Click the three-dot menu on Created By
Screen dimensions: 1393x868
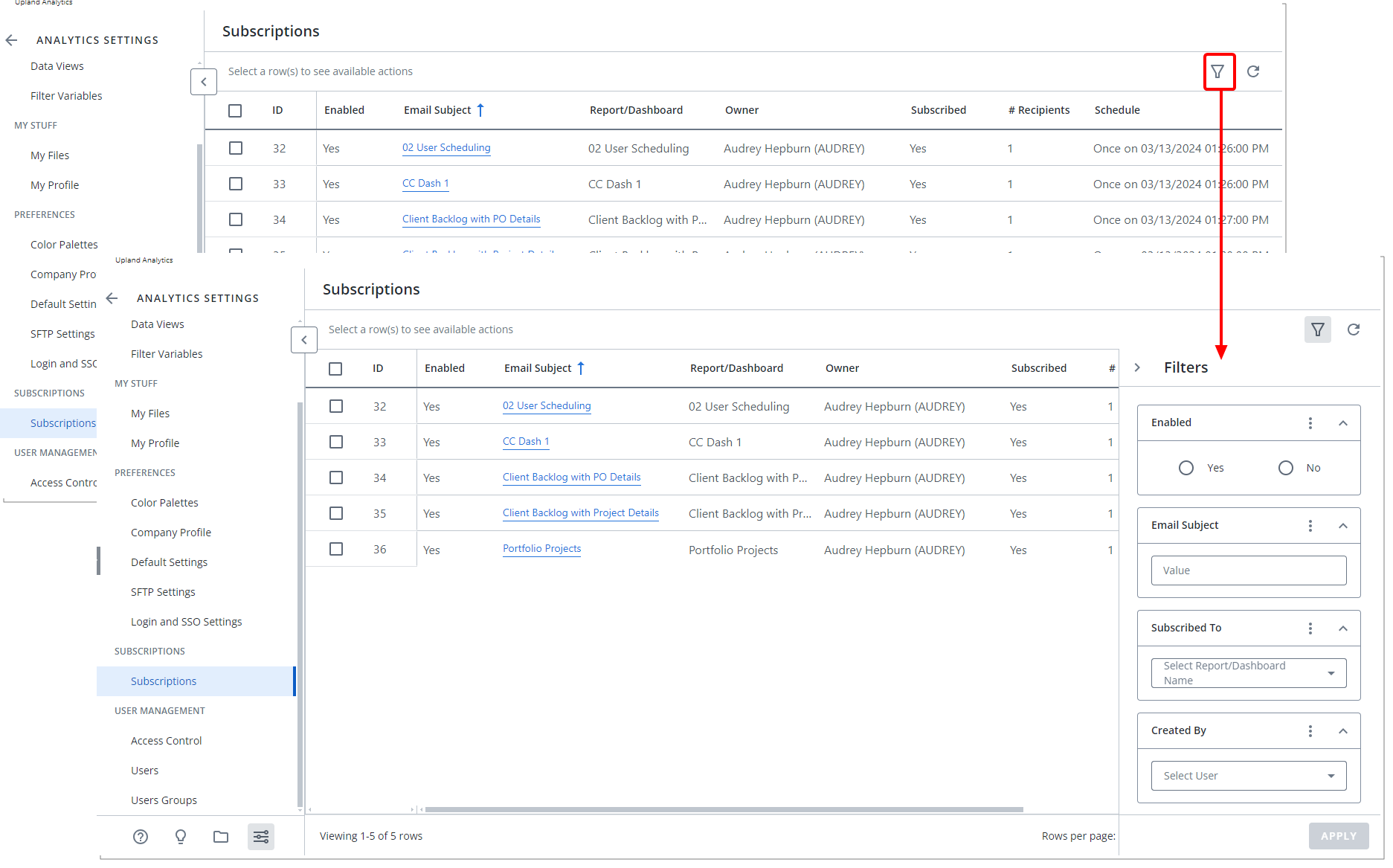point(1310,730)
